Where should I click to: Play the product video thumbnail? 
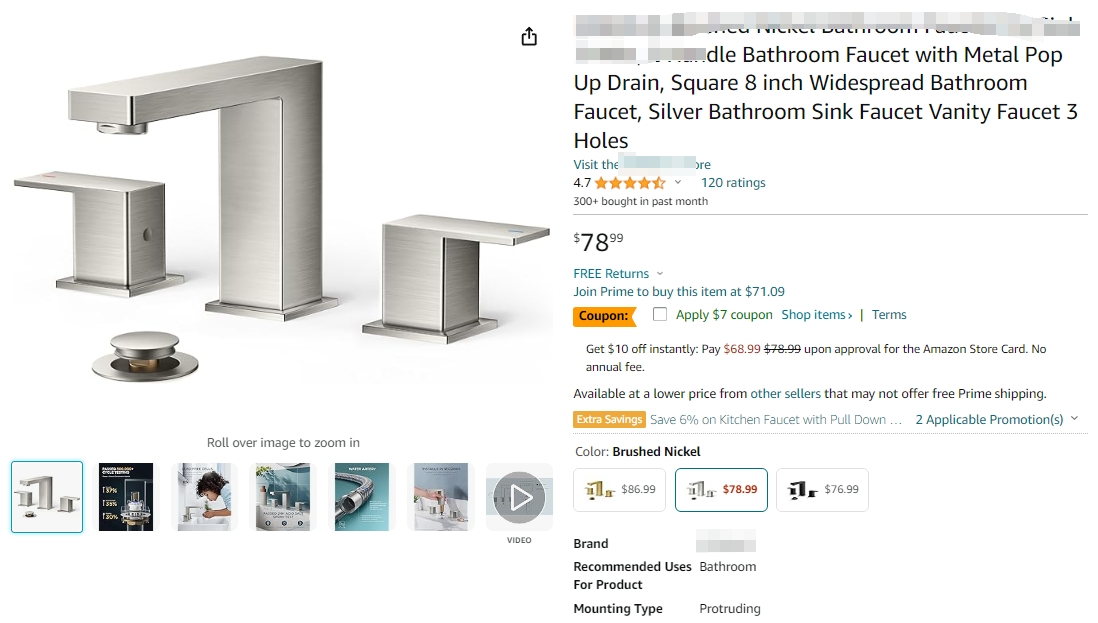coord(519,497)
